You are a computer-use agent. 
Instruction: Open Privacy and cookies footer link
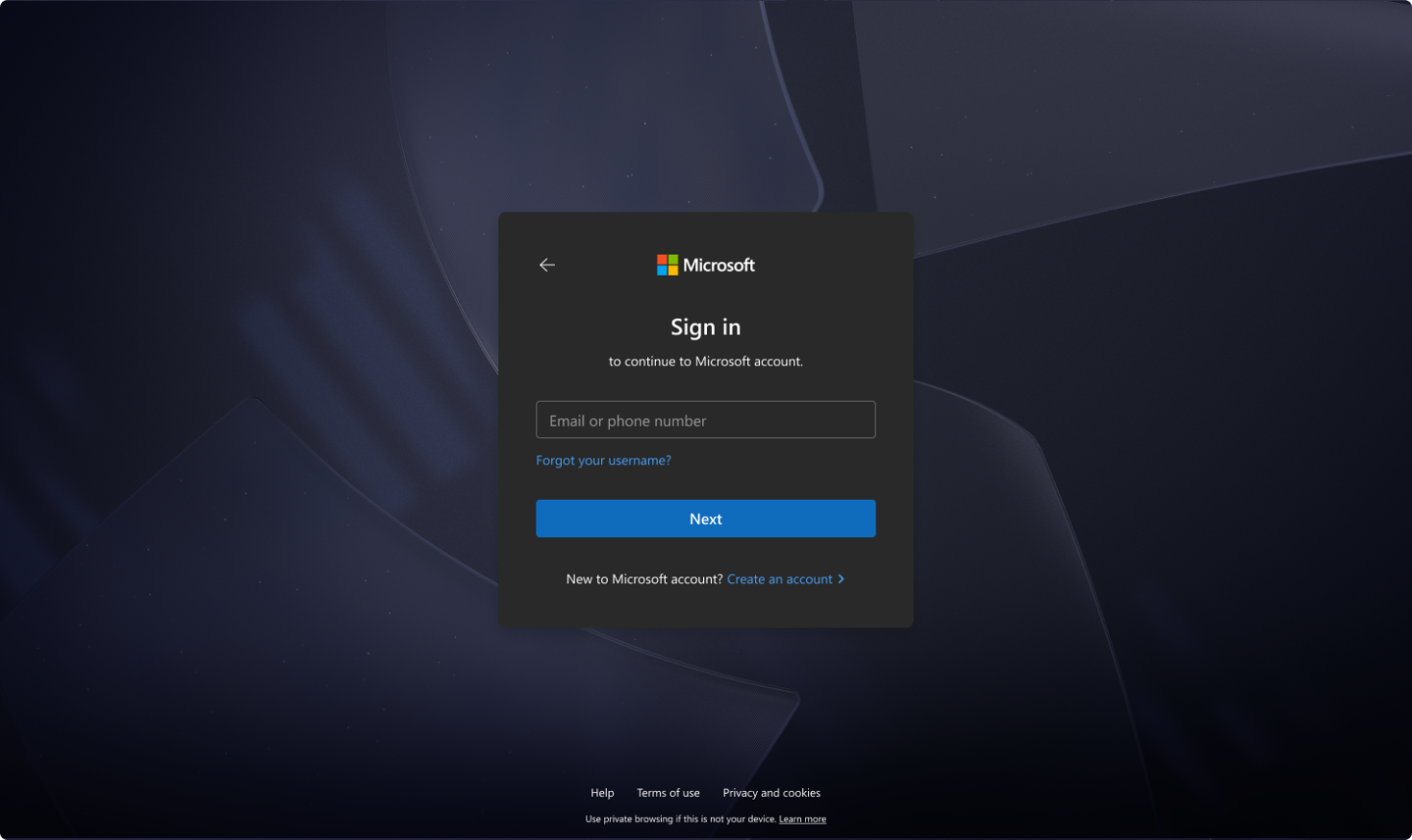click(x=772, y=793)
